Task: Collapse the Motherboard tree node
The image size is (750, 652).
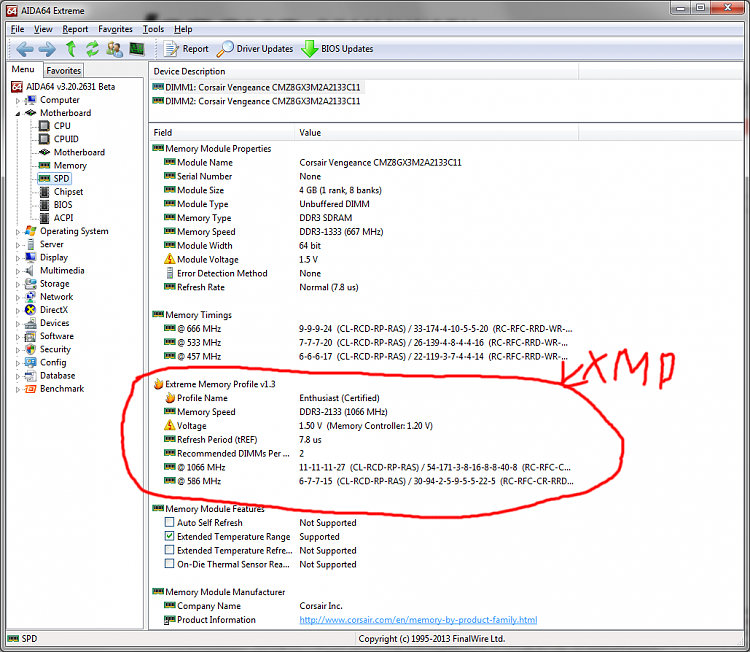Action: tap(18, 113)
